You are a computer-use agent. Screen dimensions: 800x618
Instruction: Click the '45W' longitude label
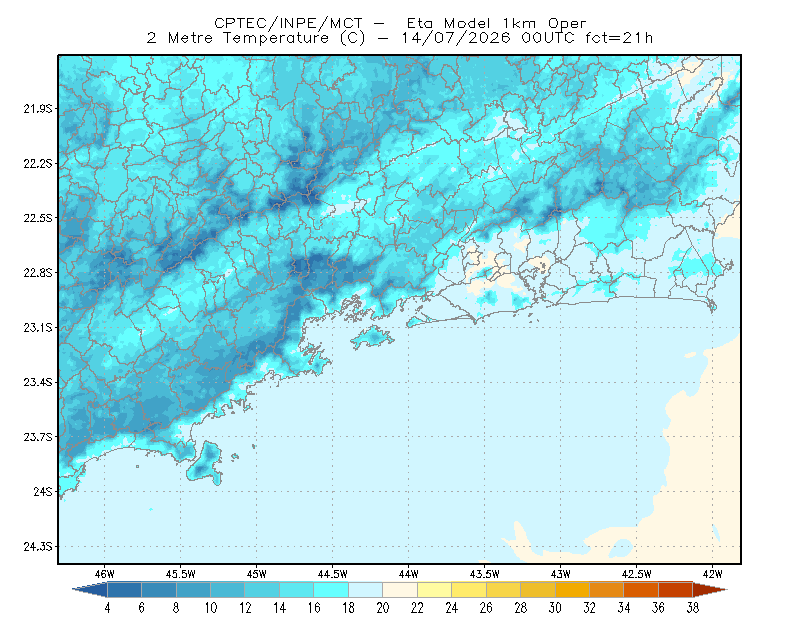(257, 574)
